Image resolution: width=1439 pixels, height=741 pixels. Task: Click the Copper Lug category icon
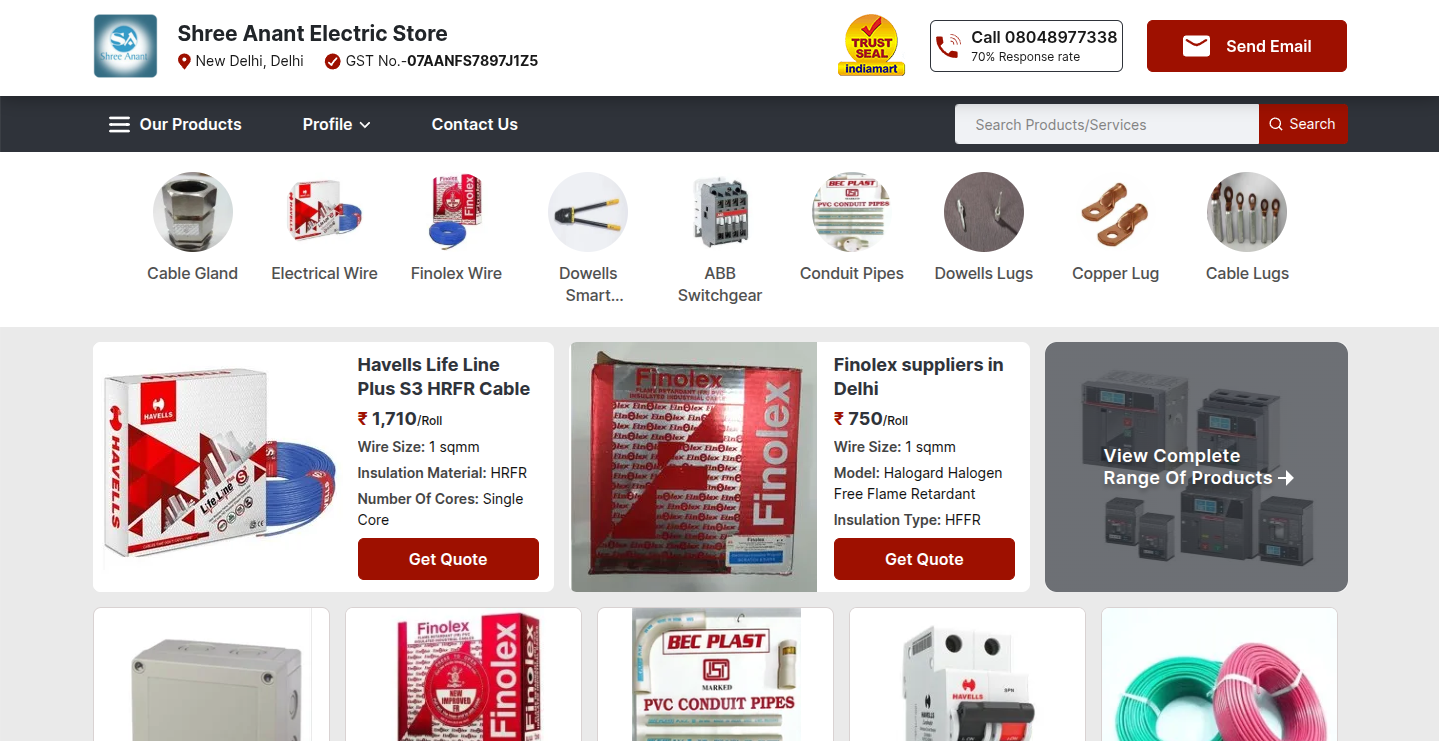coord(1116,212)
